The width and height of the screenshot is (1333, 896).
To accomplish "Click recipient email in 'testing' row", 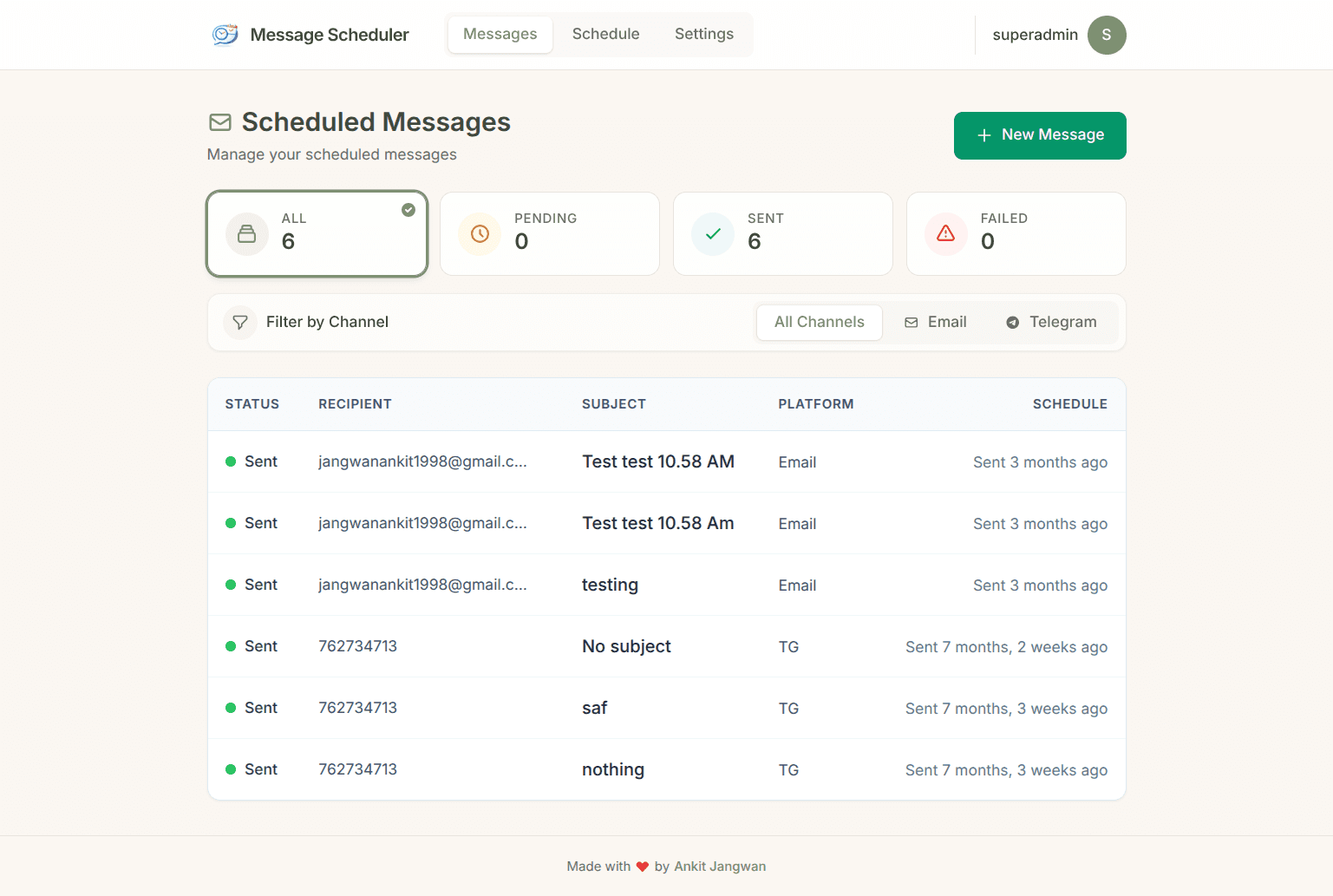I will click(x=422, y=585).
